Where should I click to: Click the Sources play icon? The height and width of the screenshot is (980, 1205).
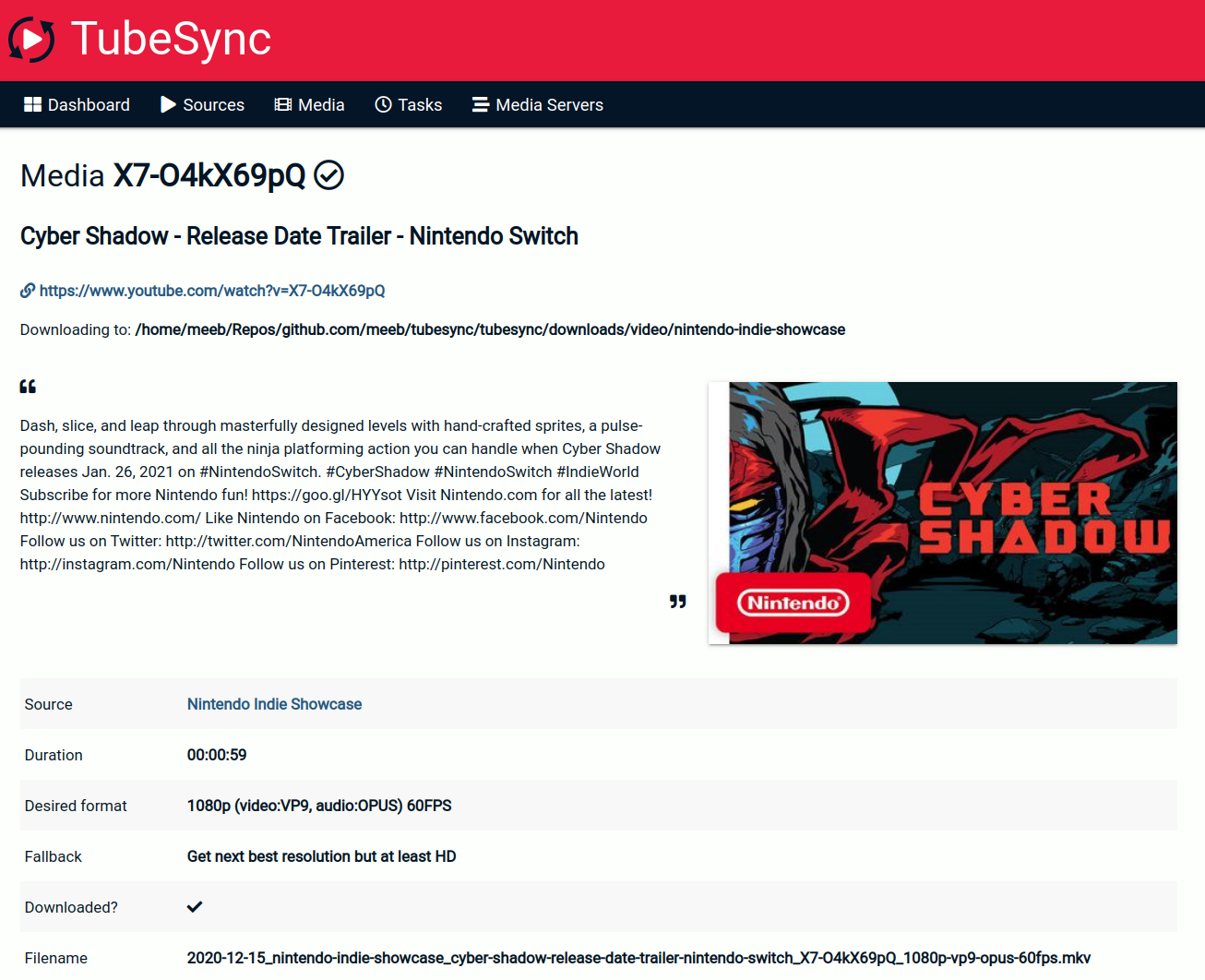tap(168, 104)
